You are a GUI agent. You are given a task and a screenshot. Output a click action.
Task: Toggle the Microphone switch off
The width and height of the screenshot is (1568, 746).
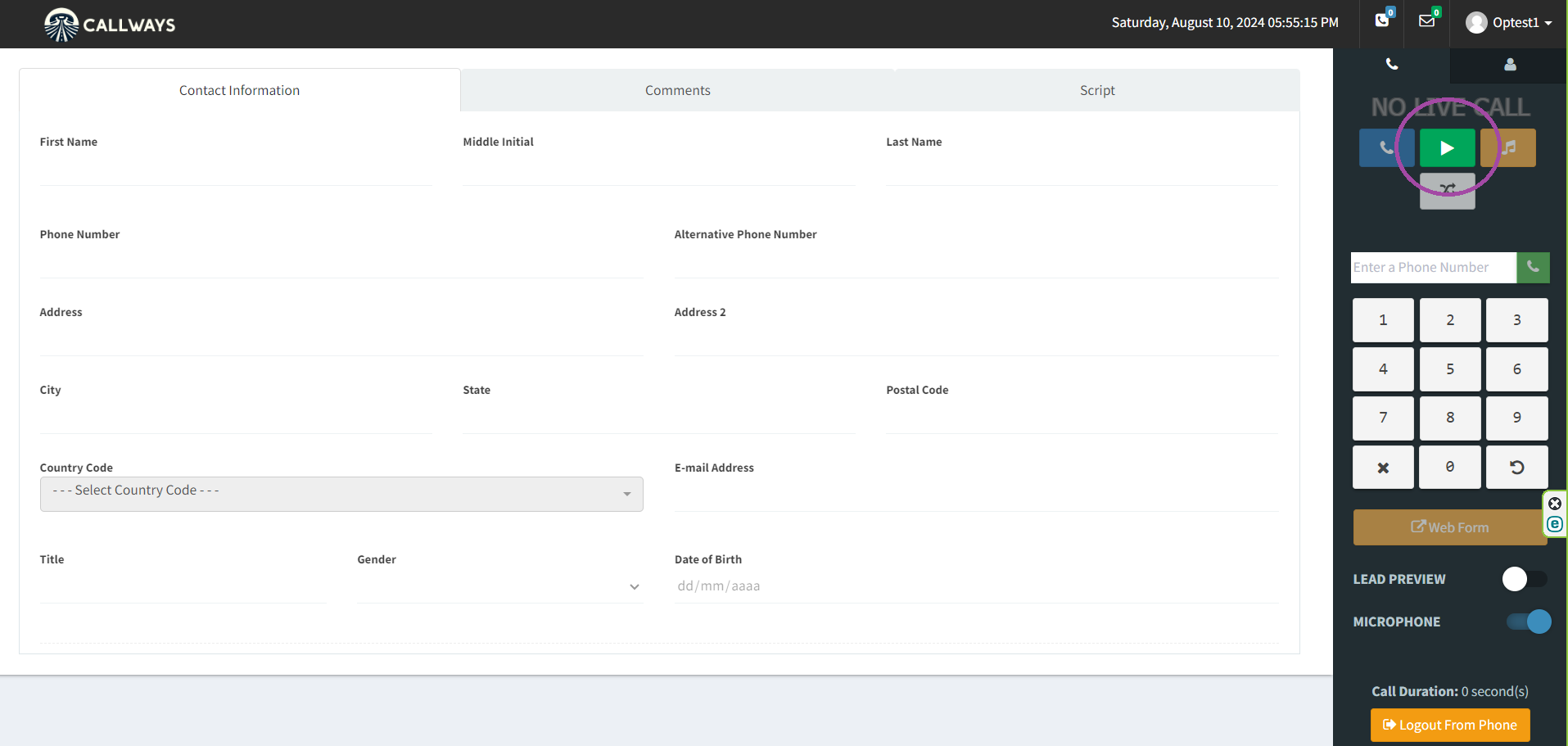(1529, 622)
